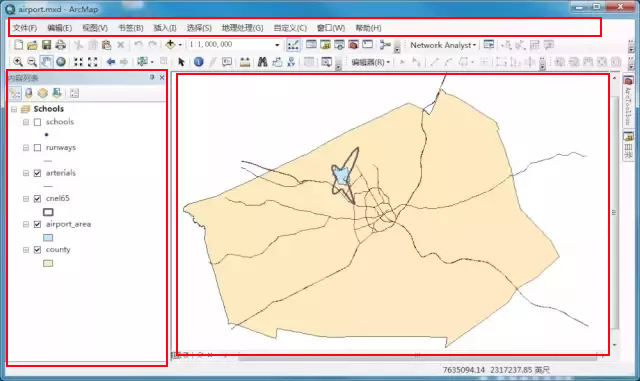Choose the Select Elements arrow tool
Image resolution: width=640 pixels, height=381 pixels.
click(x=181, y=62)
